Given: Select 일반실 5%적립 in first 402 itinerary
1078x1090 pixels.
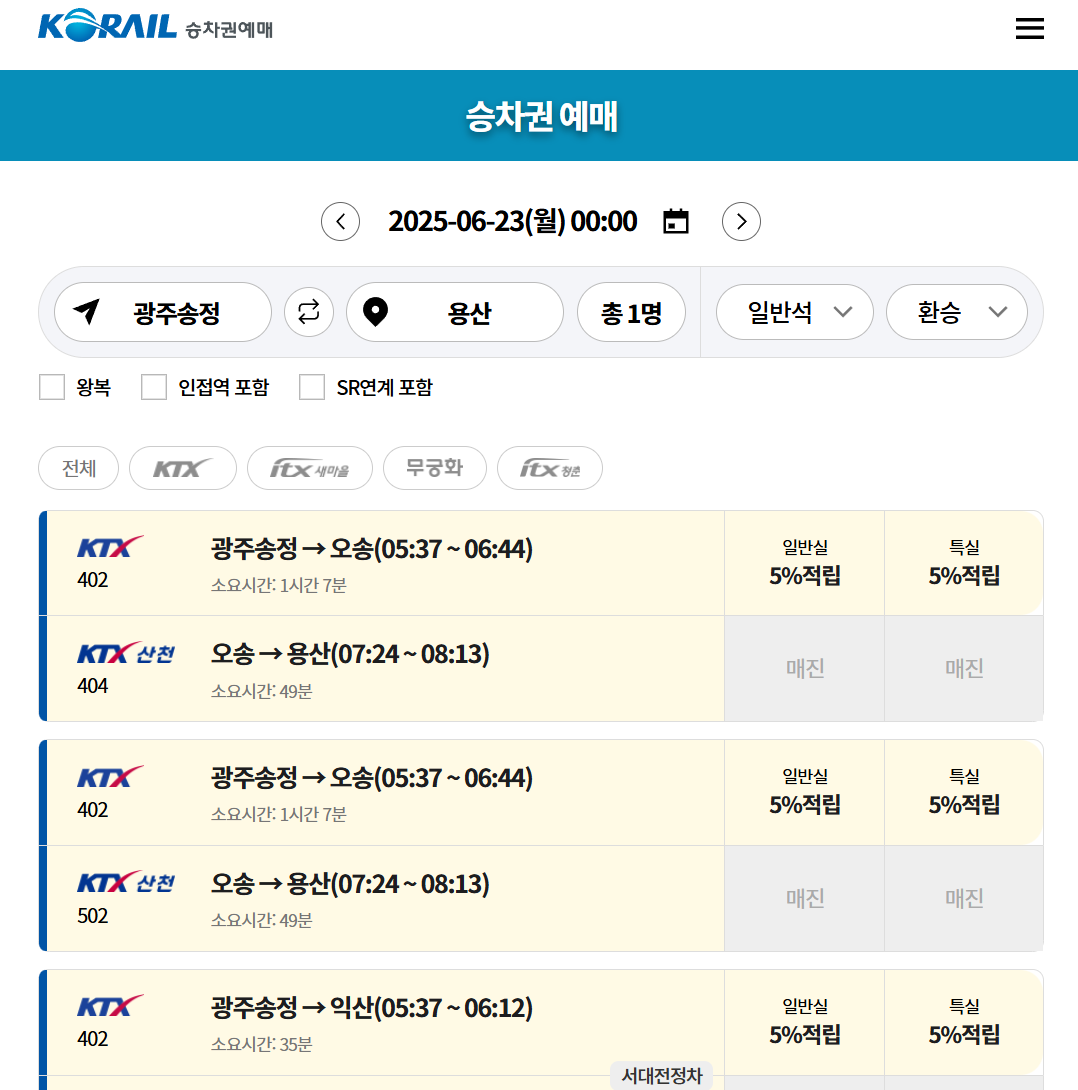Looking at the screenshot, I should tap(804, 563).
